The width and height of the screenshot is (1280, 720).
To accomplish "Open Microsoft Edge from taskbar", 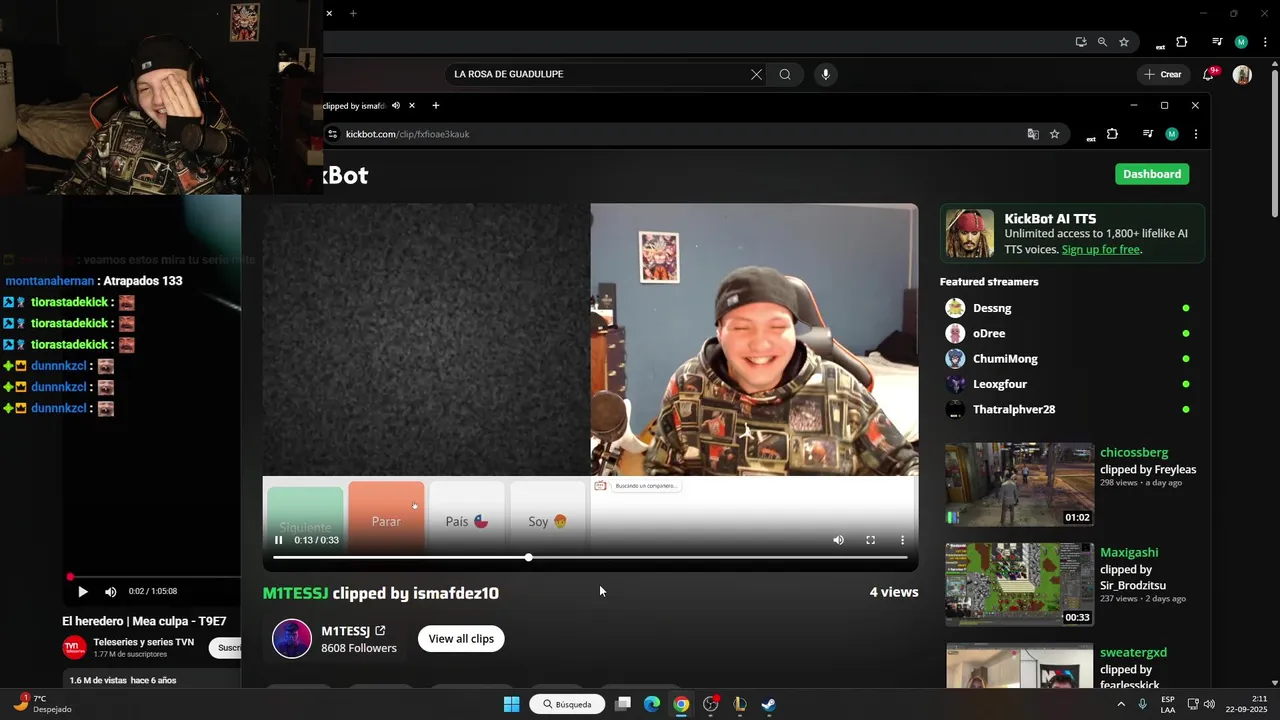I will click(652, 704).
